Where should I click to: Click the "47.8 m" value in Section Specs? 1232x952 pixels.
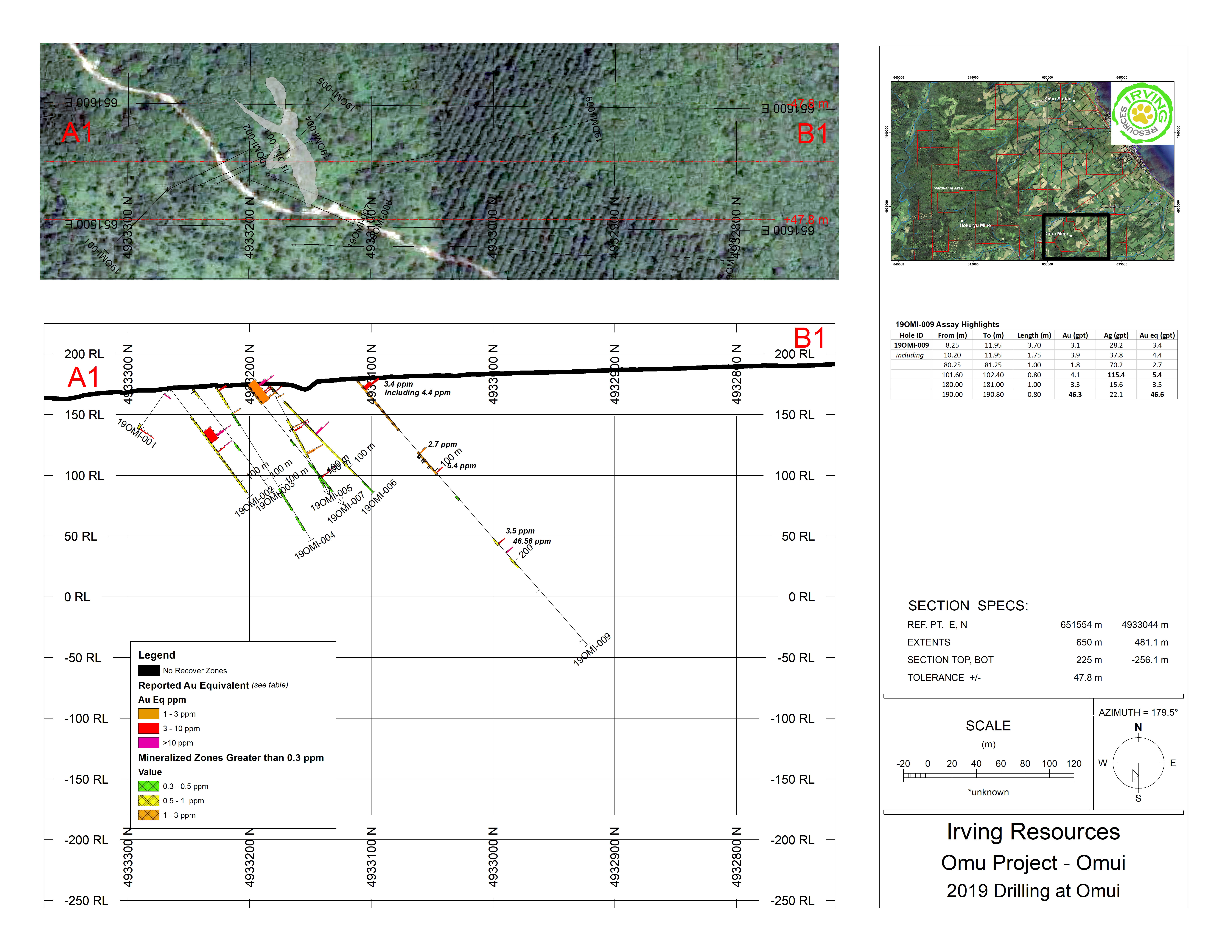point(1088,678)
